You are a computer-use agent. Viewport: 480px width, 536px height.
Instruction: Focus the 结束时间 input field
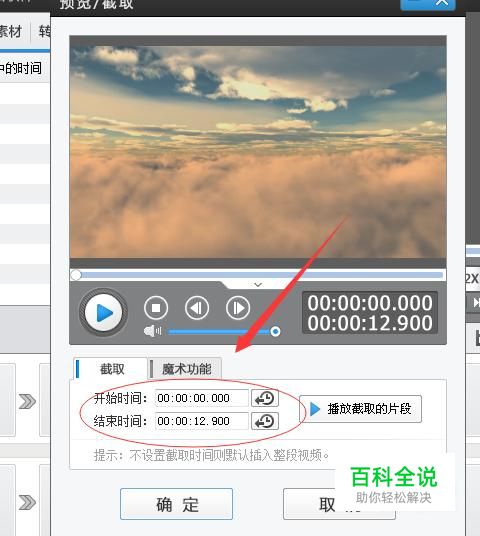(x=201, y=421)
